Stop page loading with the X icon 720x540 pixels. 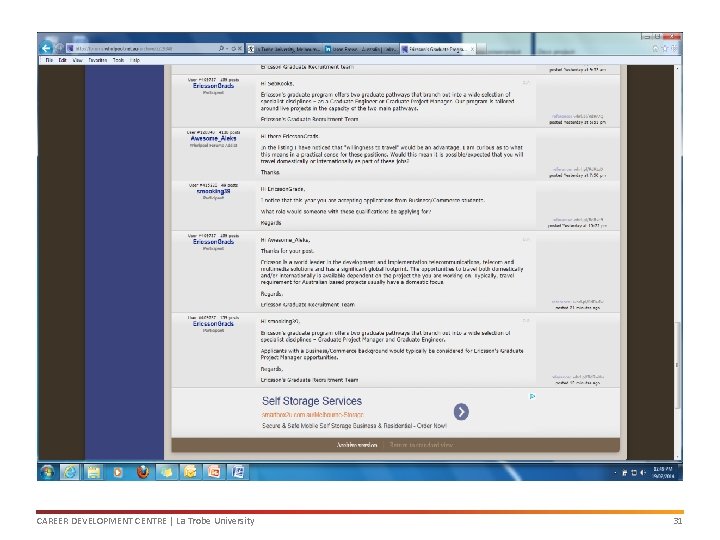[x=239, y=48]
